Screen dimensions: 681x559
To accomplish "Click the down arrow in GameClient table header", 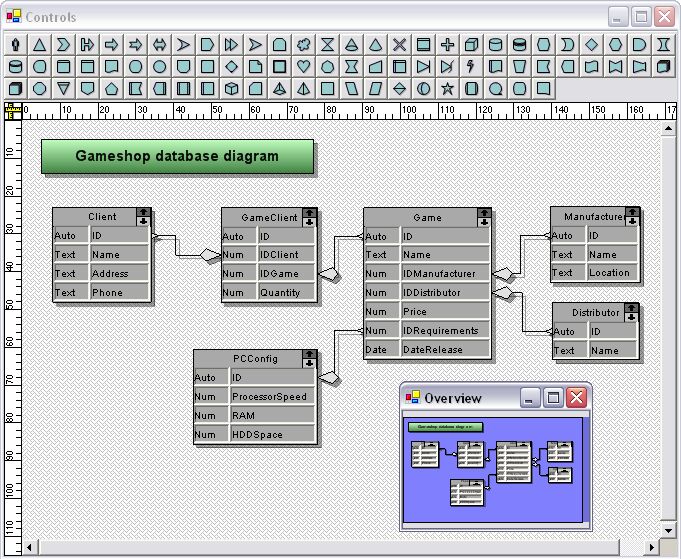I will (310, 222).
